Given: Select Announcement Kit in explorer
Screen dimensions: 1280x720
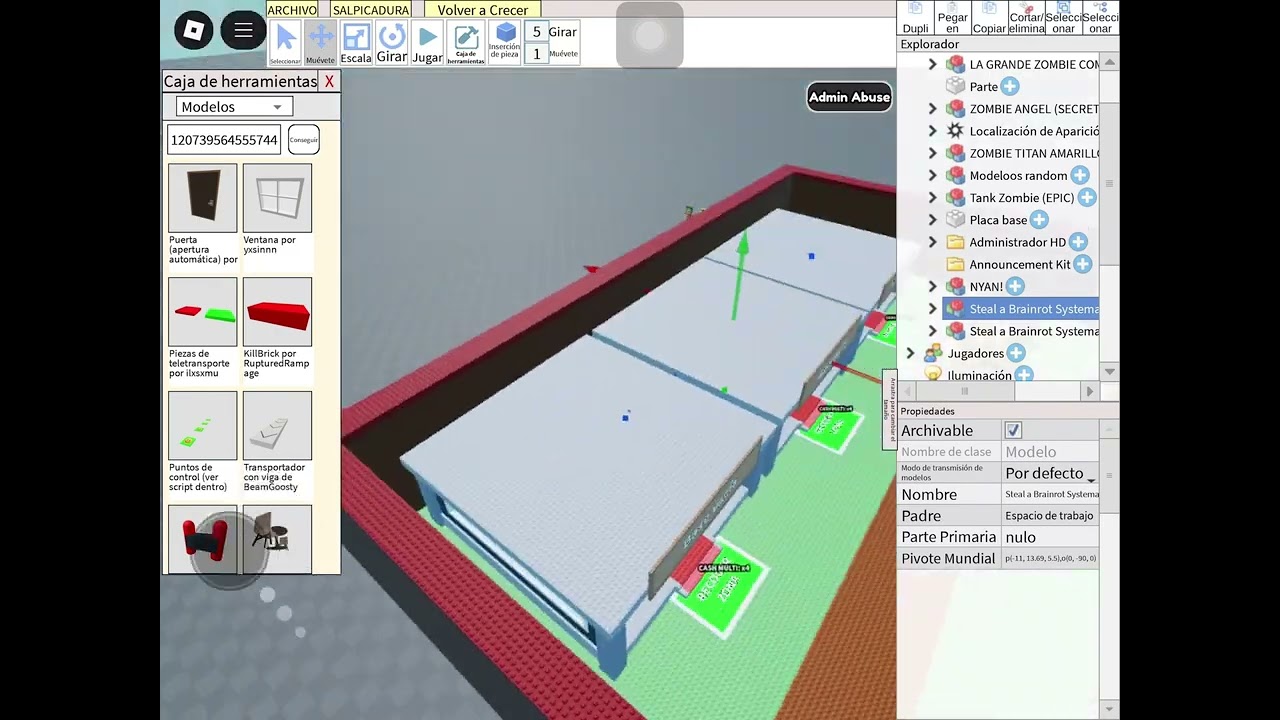Looking at the screenshot, I should [1020, 264].
